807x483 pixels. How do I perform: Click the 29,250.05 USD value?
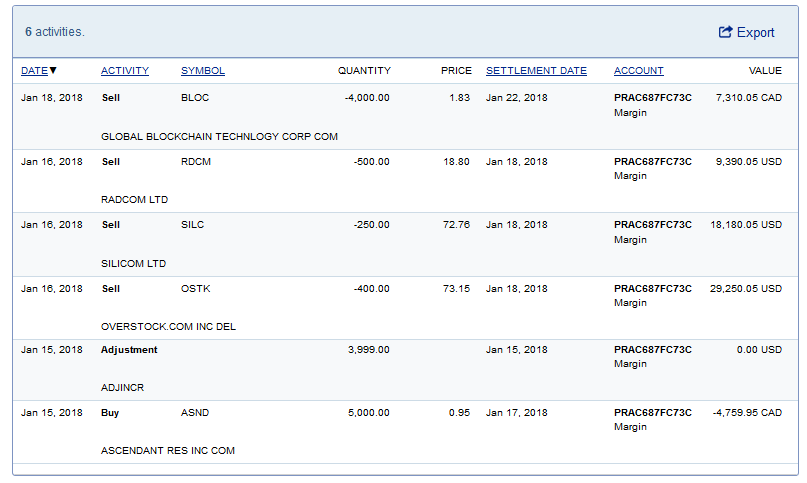click(x=745, y=289)
